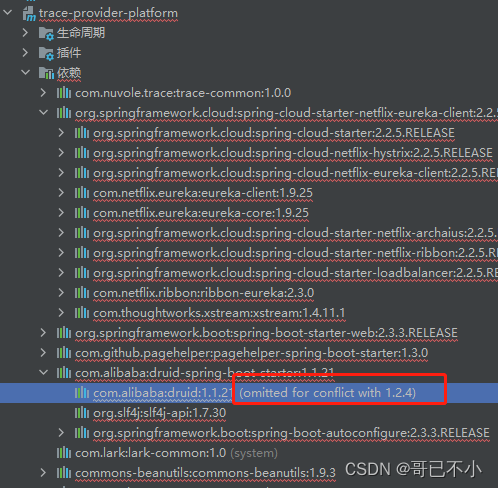Expand com.netflix.ribbon:ribbon-eureka:2.3.0 node
Image resolution: width=498 pixels, height=488 pixels.
pos(61,293)
